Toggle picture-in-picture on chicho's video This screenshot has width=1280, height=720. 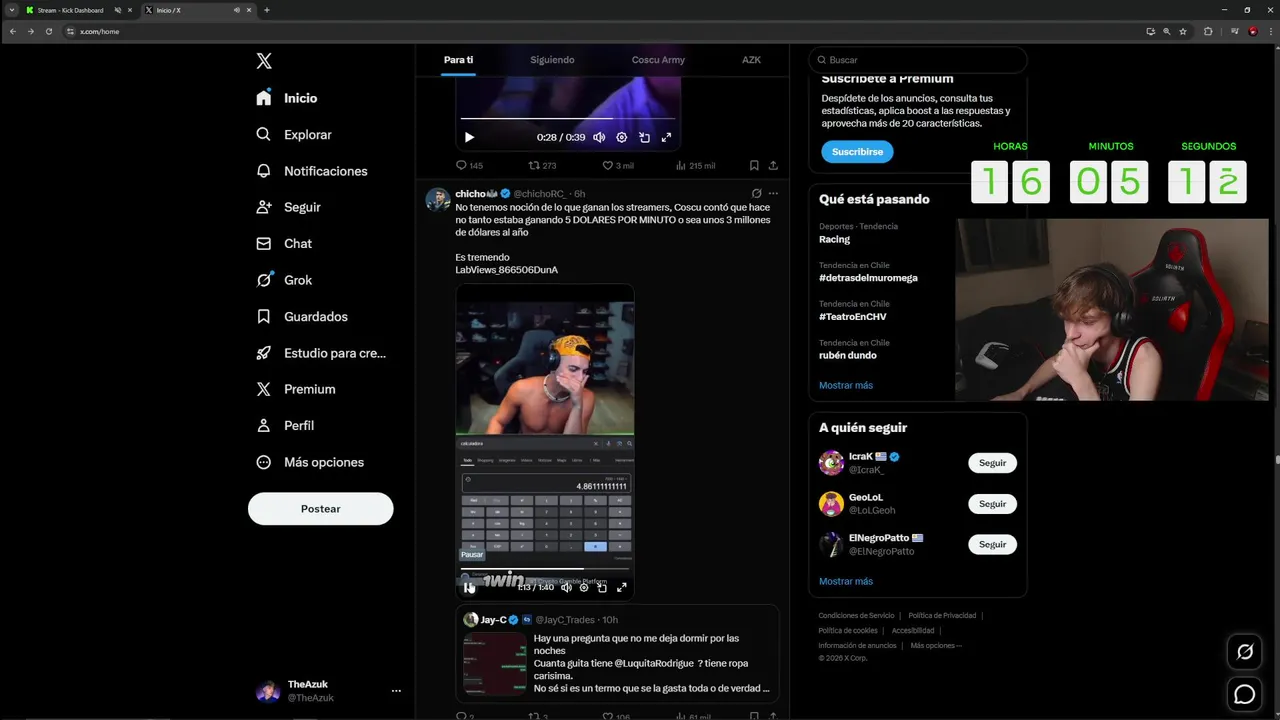602,587
